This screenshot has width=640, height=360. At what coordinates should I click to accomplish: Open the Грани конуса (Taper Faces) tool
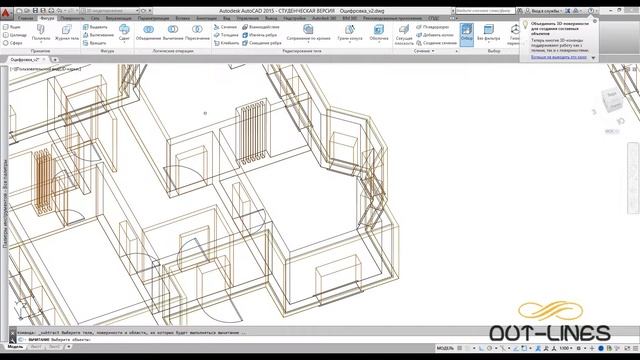(x=350, y=32)
